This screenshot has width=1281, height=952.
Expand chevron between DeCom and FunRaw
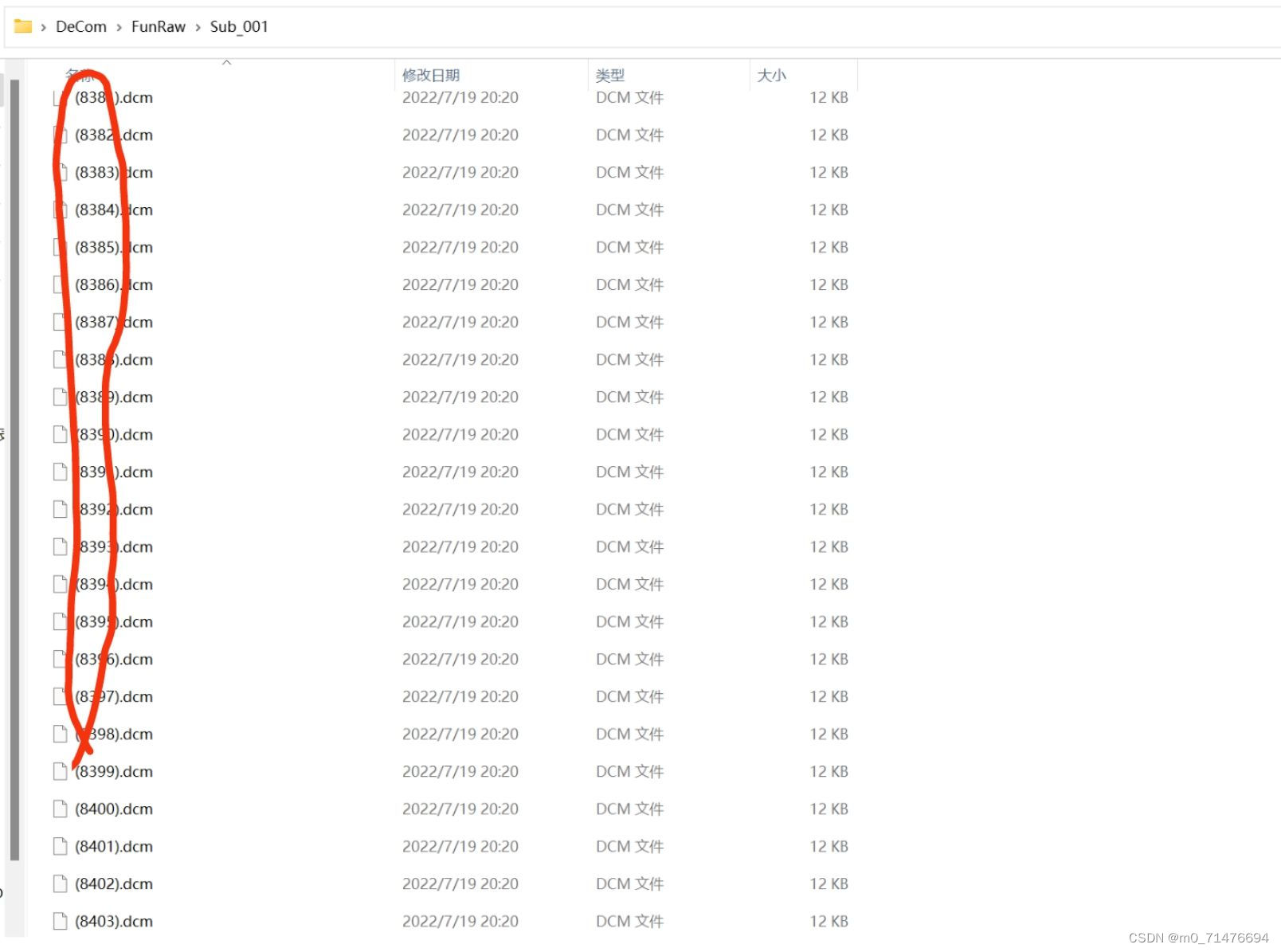pos(119,27)
